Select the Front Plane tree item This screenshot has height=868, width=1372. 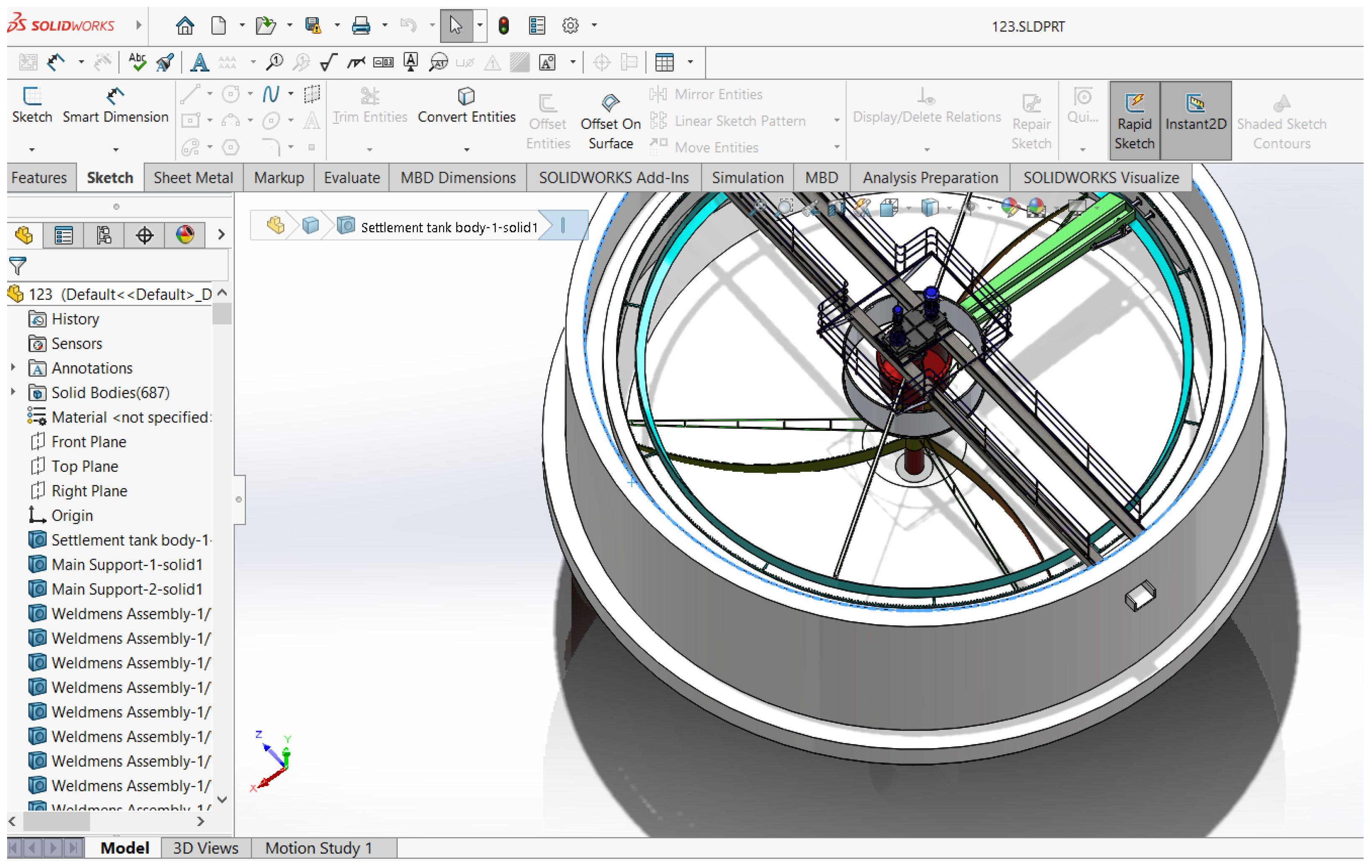coord(89,441)
